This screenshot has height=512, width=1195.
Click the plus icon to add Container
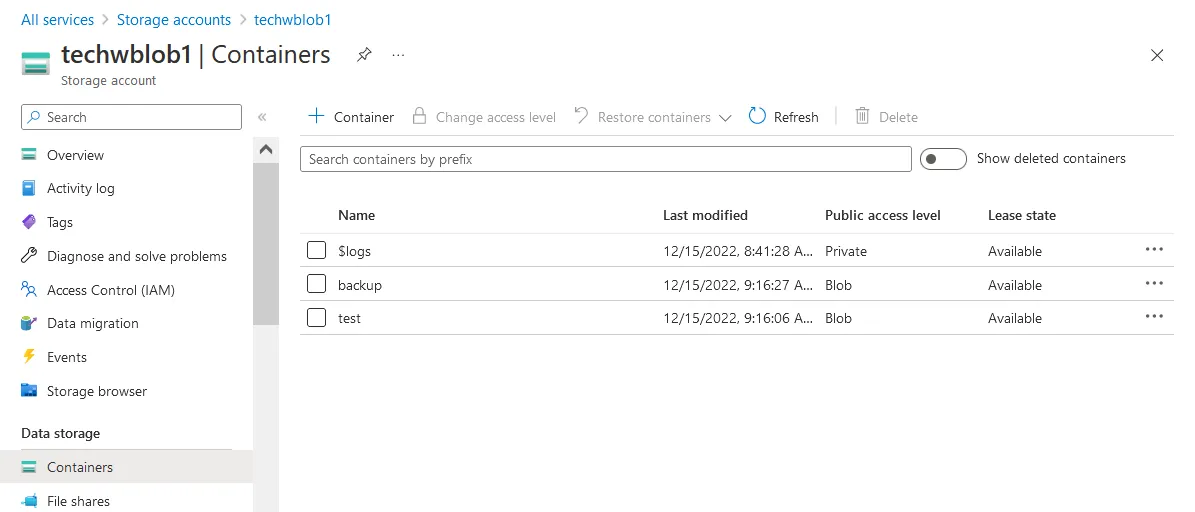316,117
